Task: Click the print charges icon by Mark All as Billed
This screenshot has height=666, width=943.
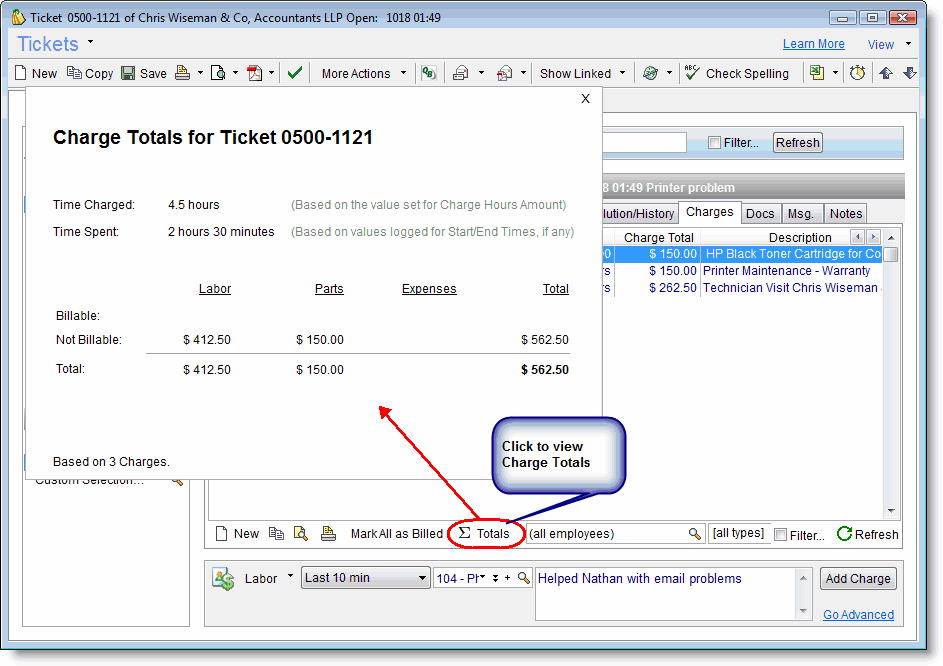Action: [328, 534]
